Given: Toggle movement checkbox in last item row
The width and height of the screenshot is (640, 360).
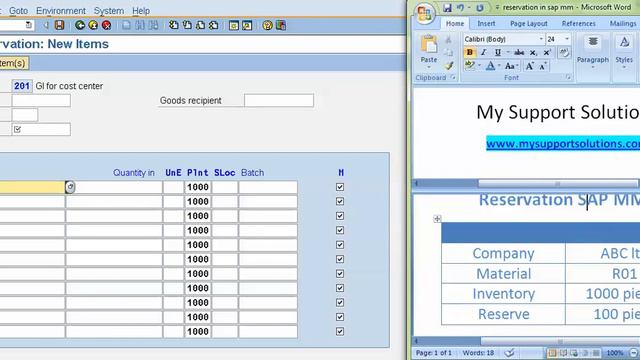Looking at the screenshot, I should click(x=340, y=331).
